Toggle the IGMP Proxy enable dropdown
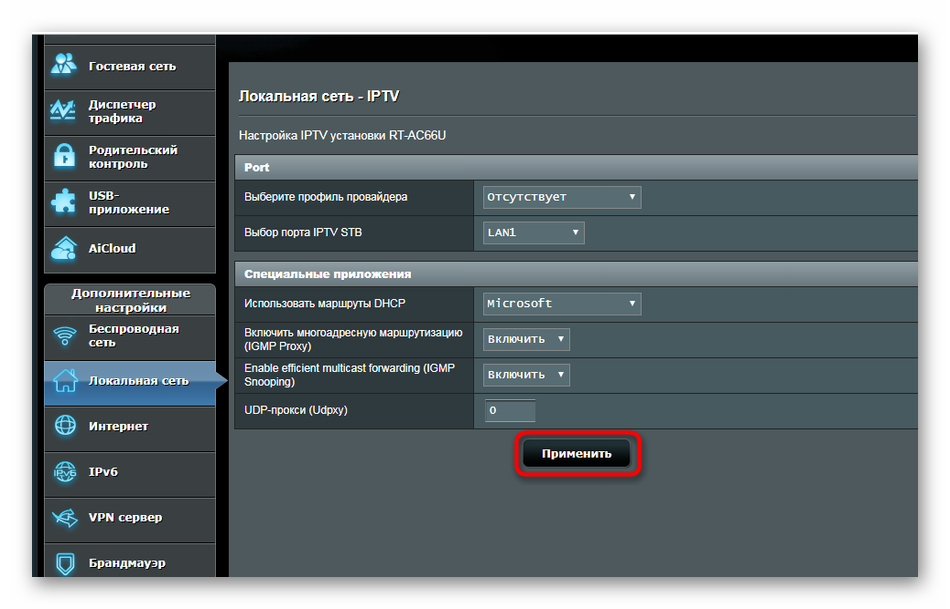 526,339
